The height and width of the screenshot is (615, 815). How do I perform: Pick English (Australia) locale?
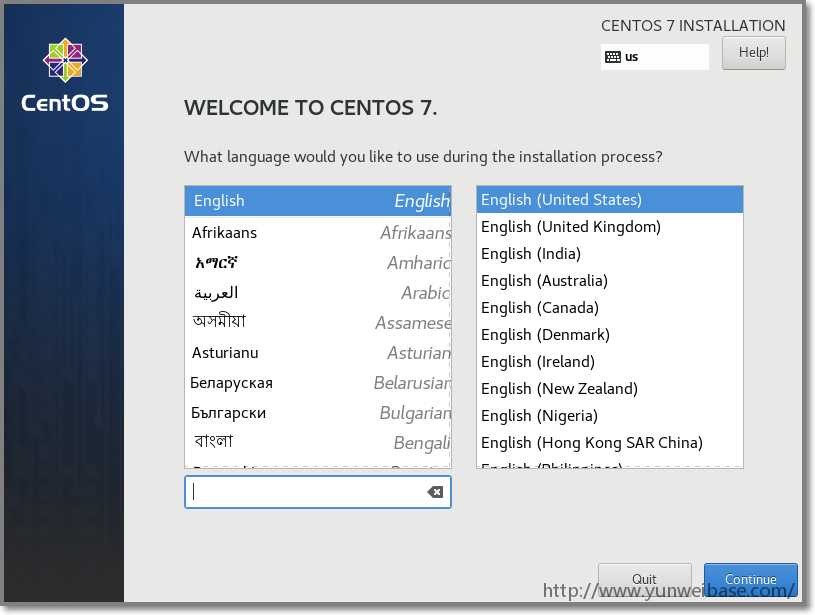point(610,281)
